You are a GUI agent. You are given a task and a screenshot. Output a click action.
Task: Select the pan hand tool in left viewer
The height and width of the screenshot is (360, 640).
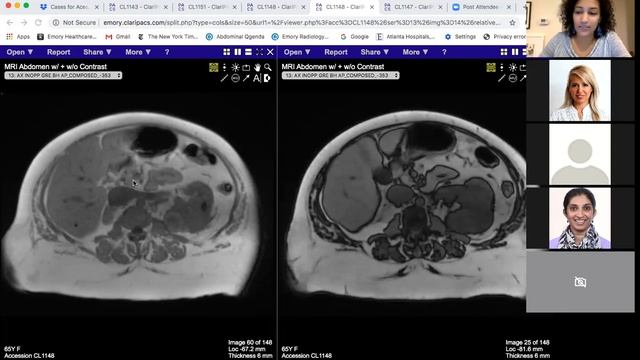click(257, 67)
